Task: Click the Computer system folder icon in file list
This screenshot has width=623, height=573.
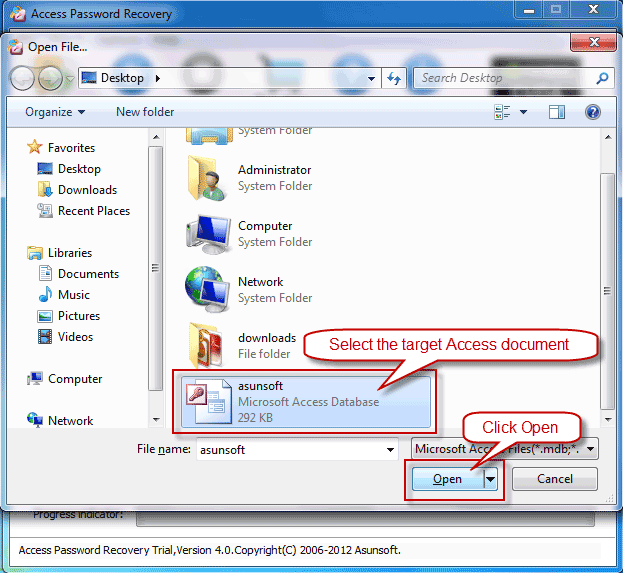Action: click(x=208, y=234)
